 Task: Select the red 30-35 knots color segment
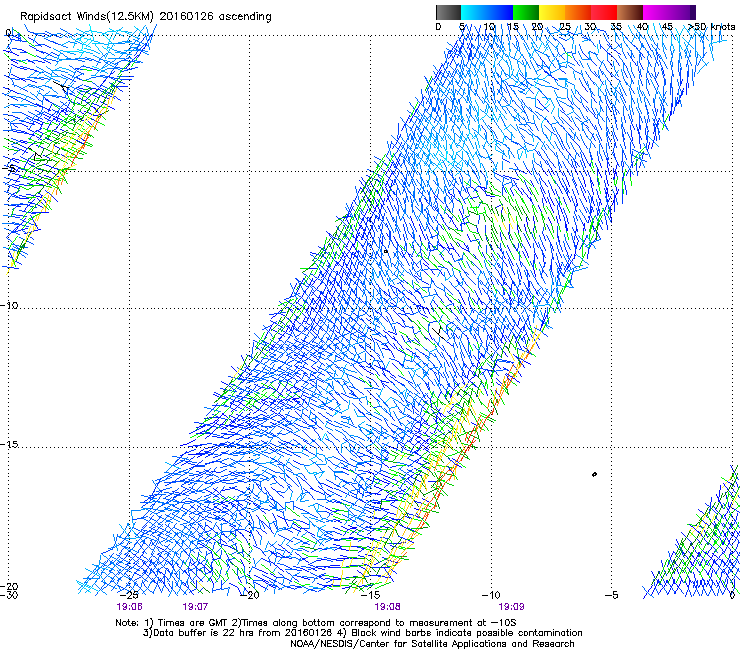[x=604, y=12]
